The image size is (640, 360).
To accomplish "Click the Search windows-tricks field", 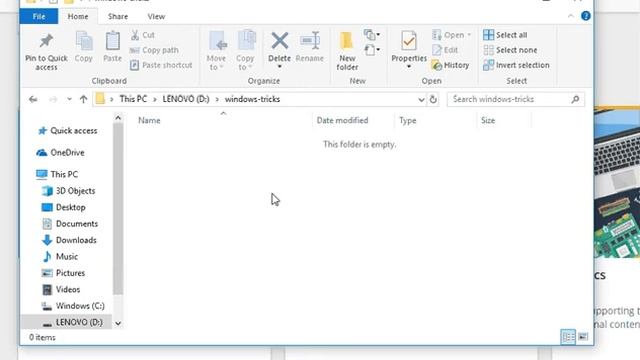I will [x=516, y=99].
